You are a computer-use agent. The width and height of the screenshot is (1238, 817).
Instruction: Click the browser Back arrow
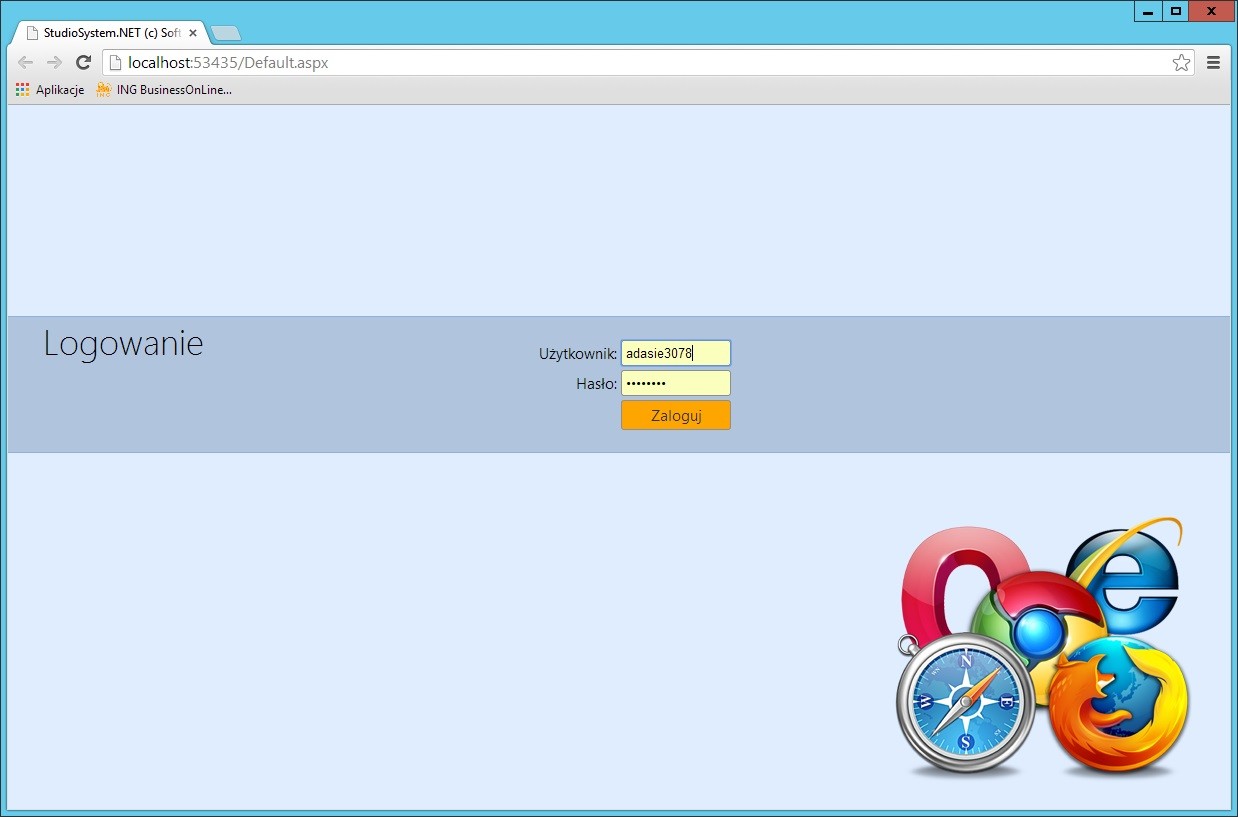(x=26, y=63)
